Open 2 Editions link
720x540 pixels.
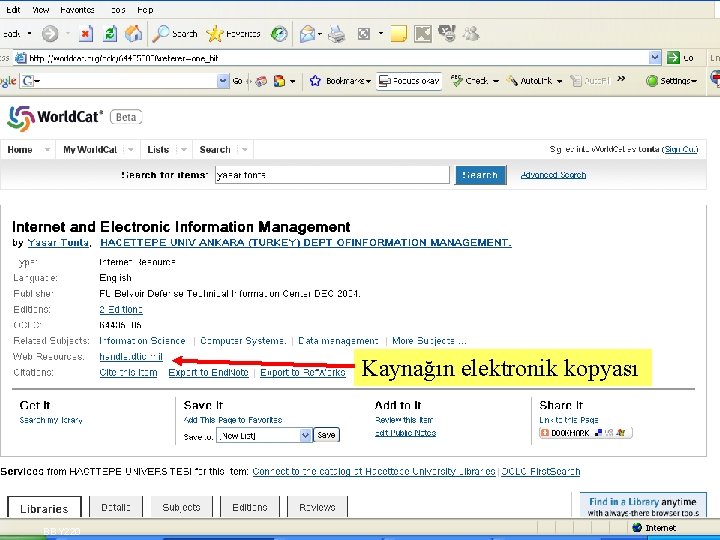(x=121, y=309)
